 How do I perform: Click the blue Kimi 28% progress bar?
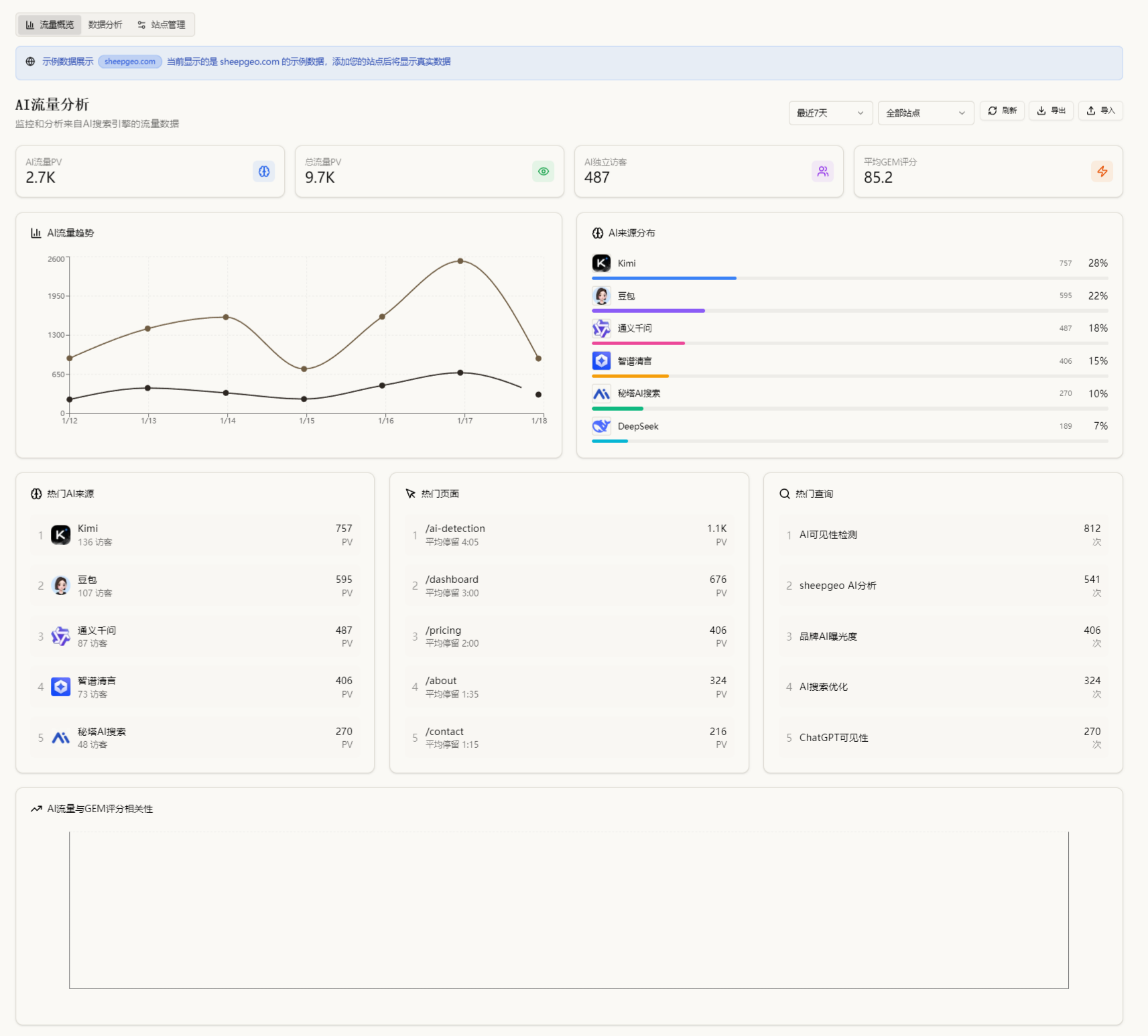coord(663,278)
